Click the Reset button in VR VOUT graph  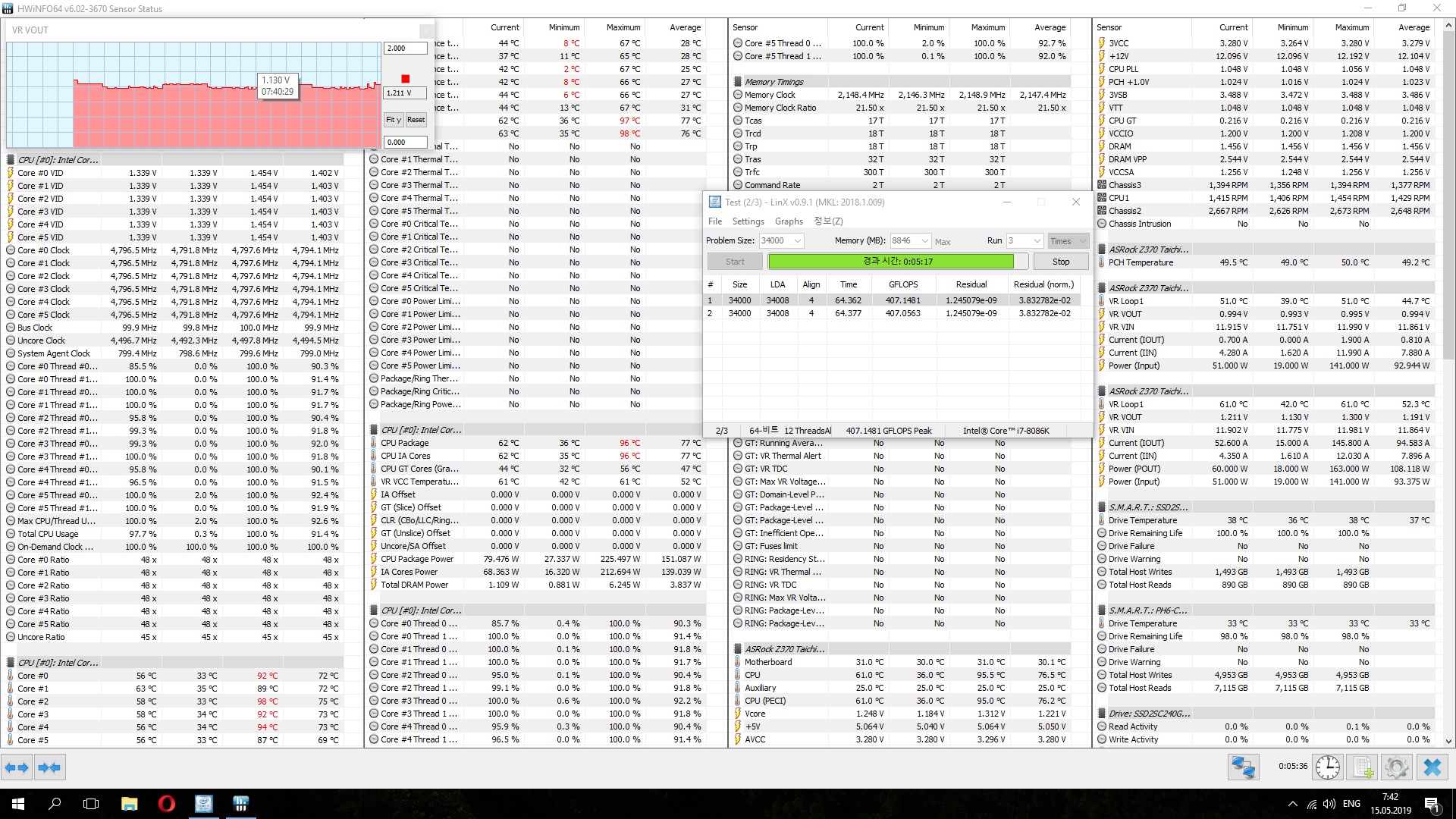tap(416, 120)
